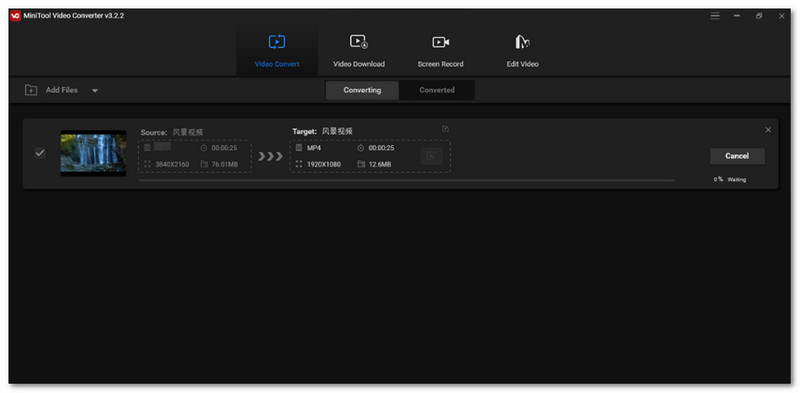Switch to the Converted sub-tab

[x=437, y=90]
